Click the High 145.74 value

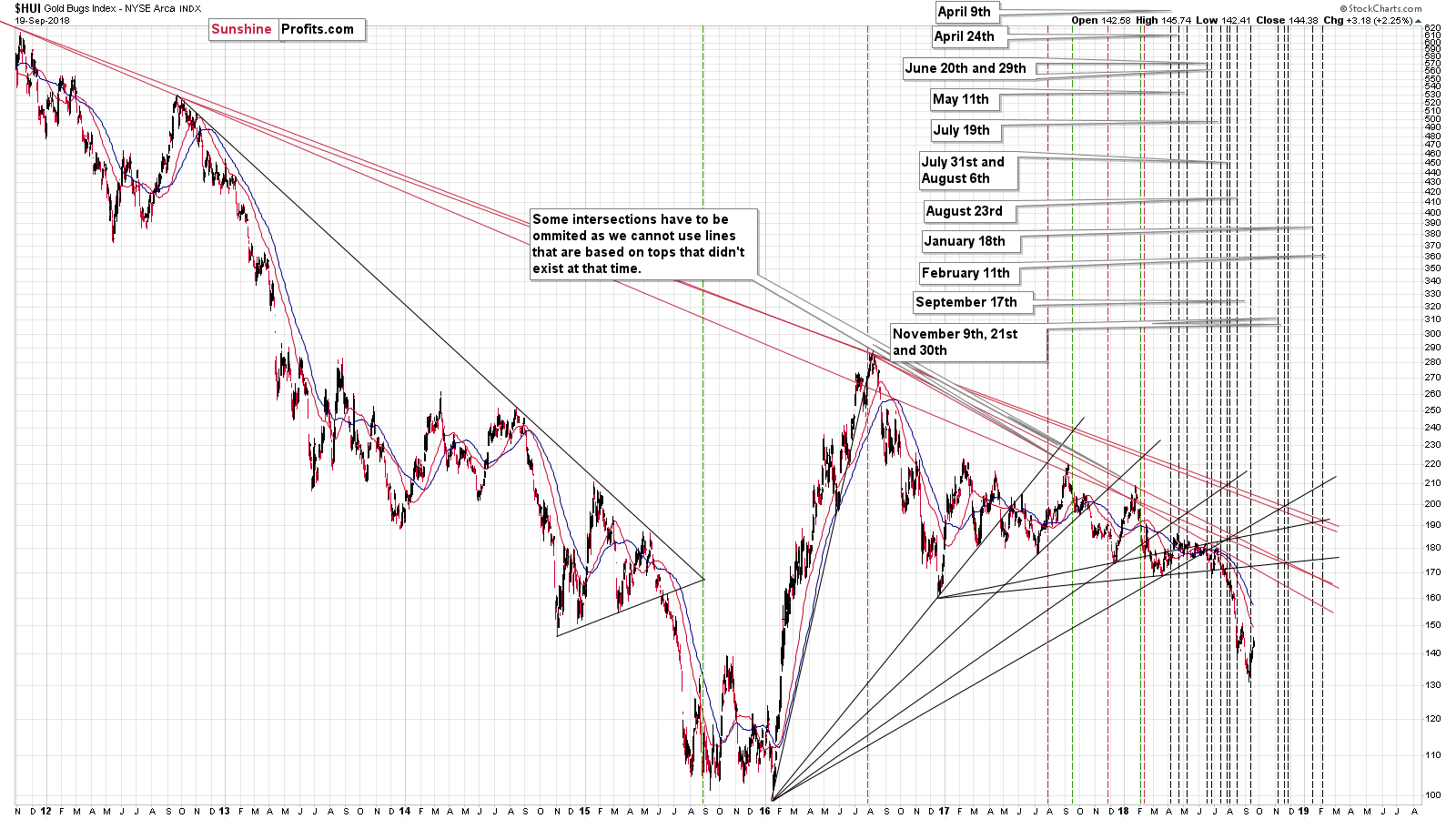[1163, 20]
